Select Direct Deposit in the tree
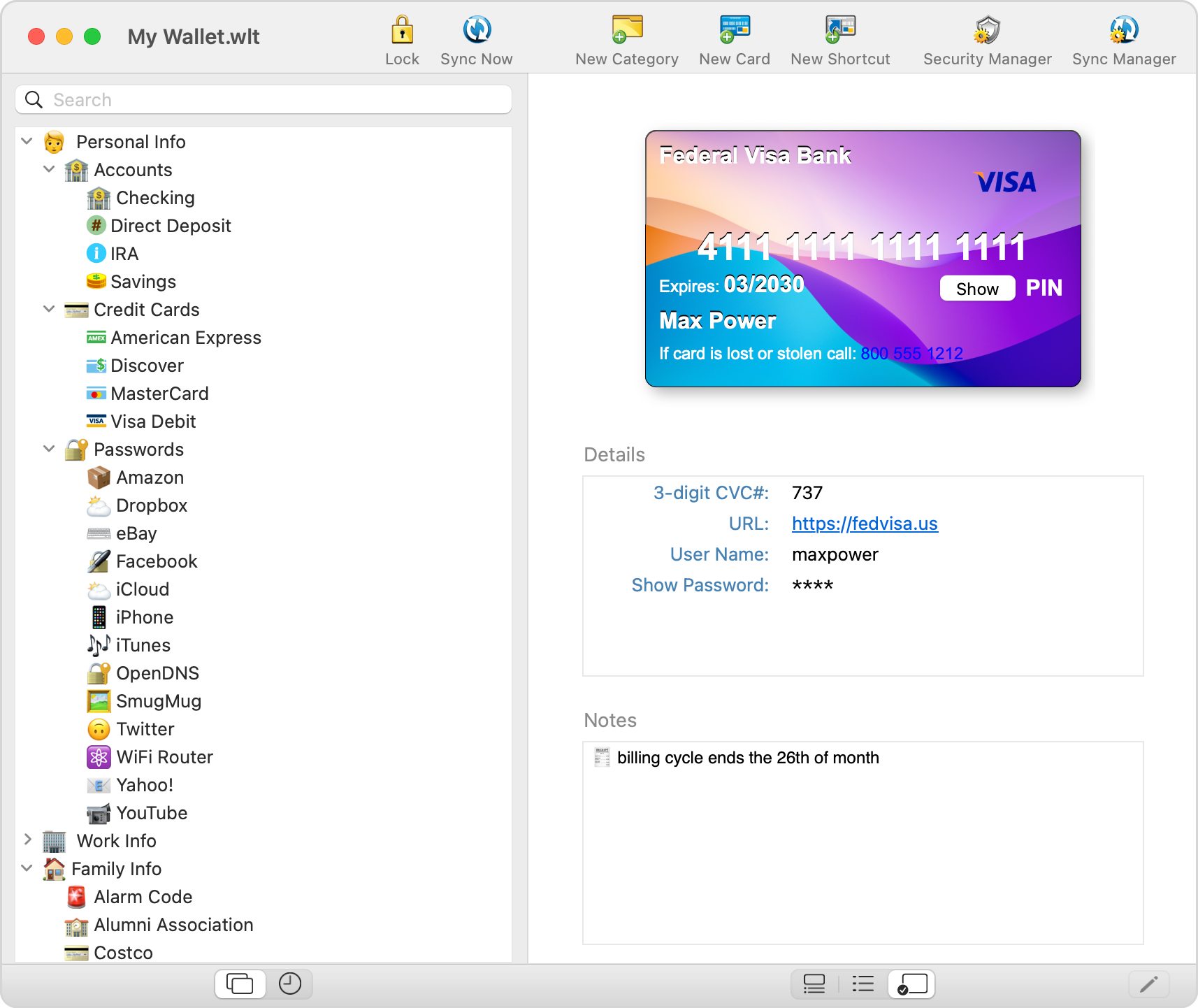The image size is (1198, 1008). [x=171, y=226]
